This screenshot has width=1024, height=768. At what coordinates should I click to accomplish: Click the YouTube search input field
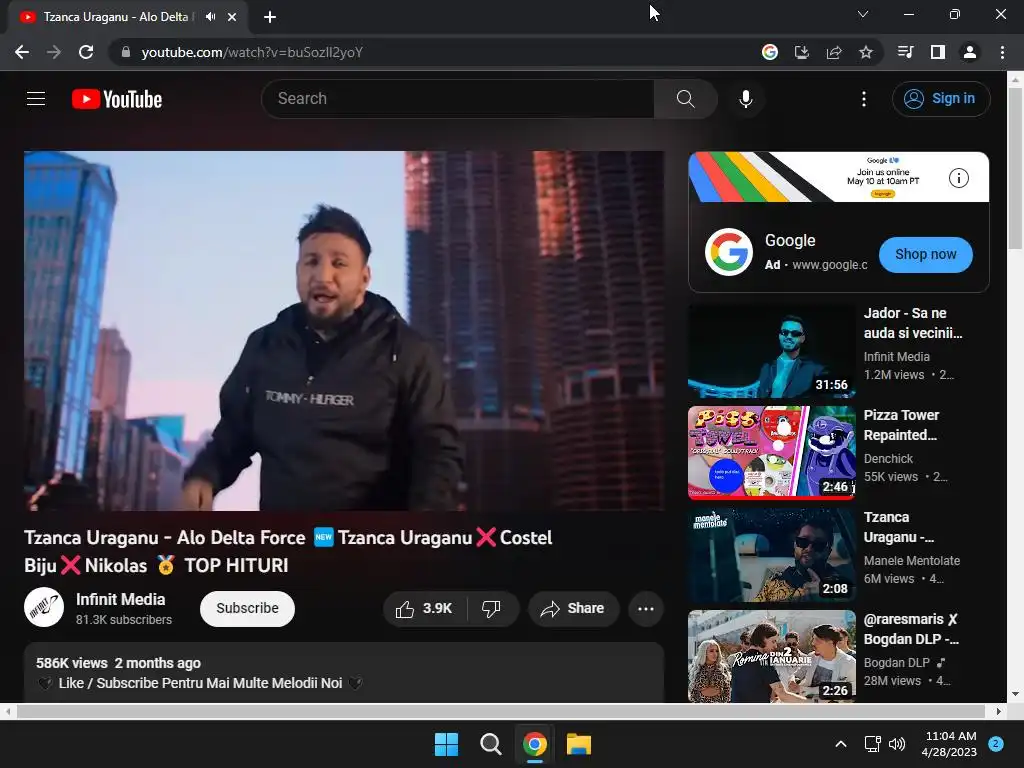(x=458, y=99)
